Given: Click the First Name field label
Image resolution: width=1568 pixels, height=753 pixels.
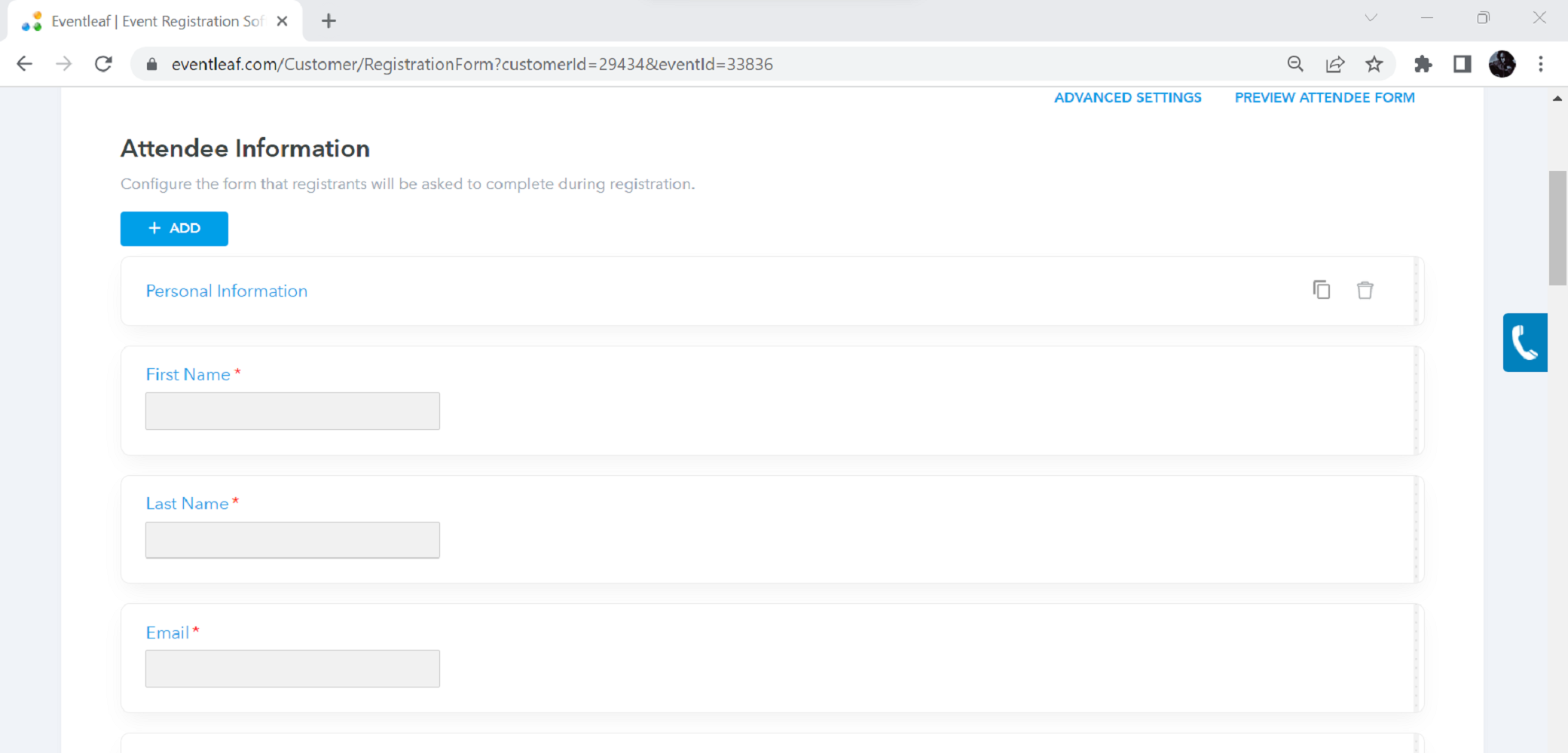Looking at the screenshot, I should tap(188, 374).
